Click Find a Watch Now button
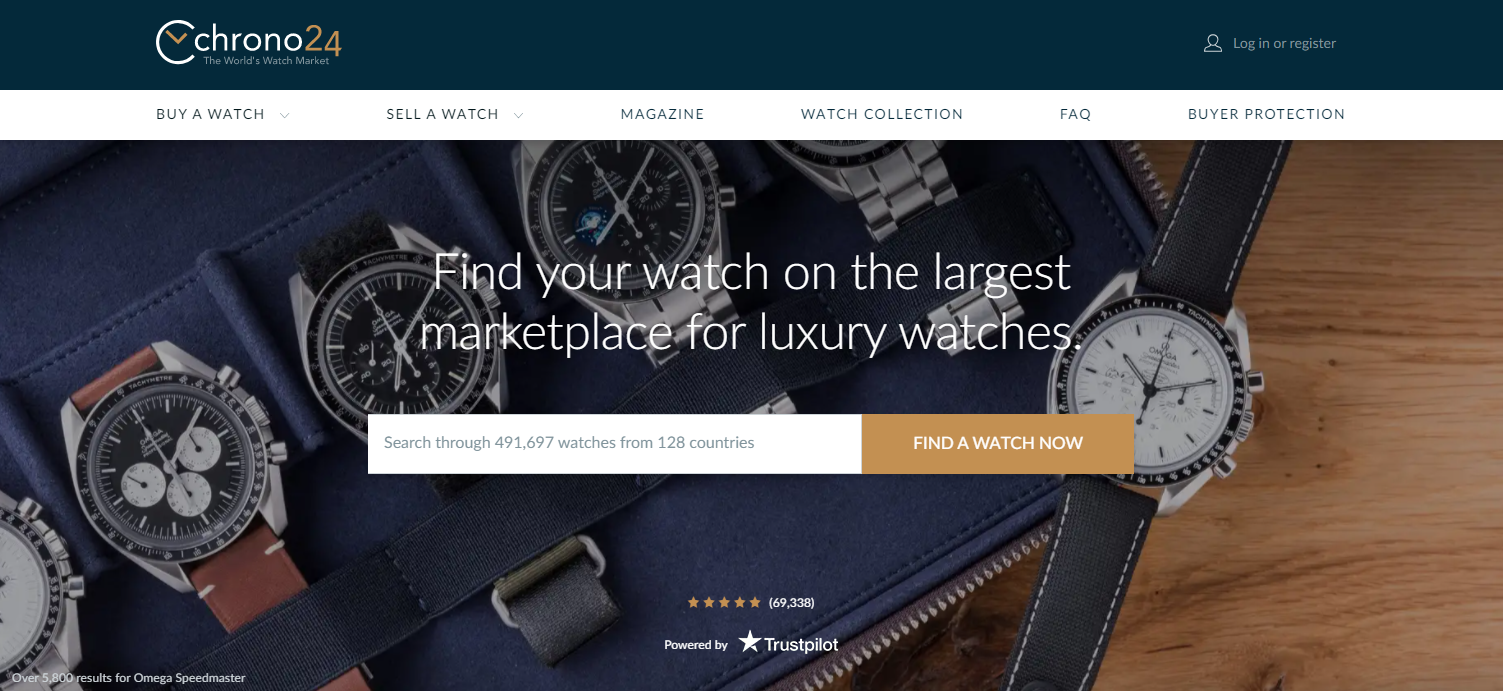This screenshot has height=691, width=1503. [997, 443]
